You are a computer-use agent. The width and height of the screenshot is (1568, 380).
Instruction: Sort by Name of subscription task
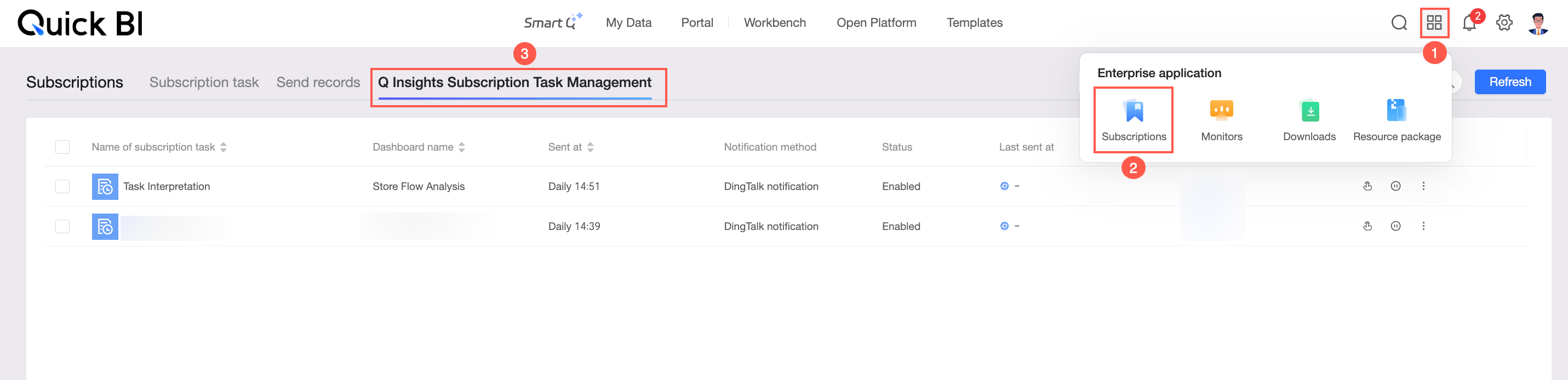(x=224, y=147)
